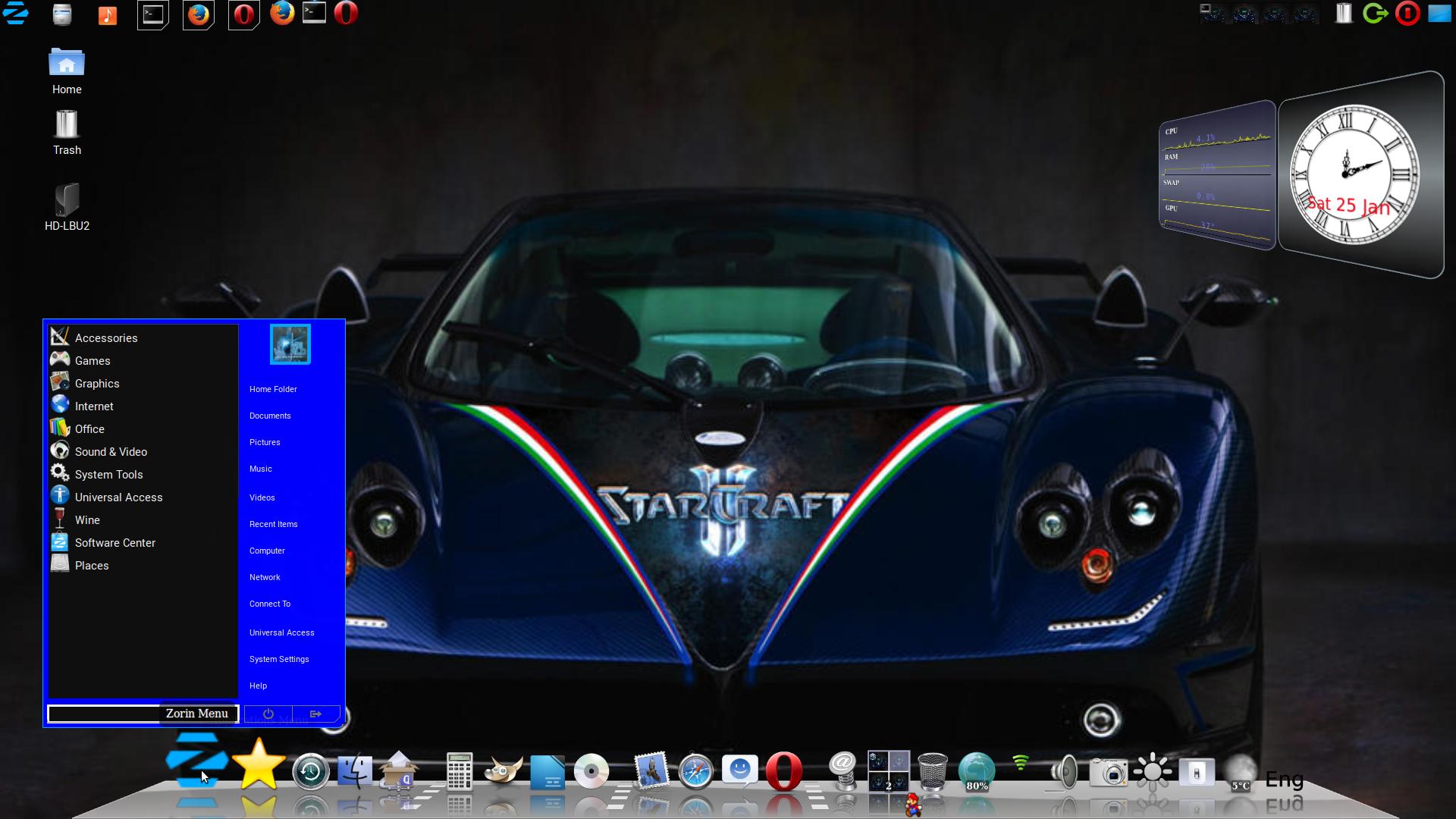The width and height of the screenshot is (1456, 819).
Task: Open Safari compass icon in dock
Action: click(x=695, y=772)
